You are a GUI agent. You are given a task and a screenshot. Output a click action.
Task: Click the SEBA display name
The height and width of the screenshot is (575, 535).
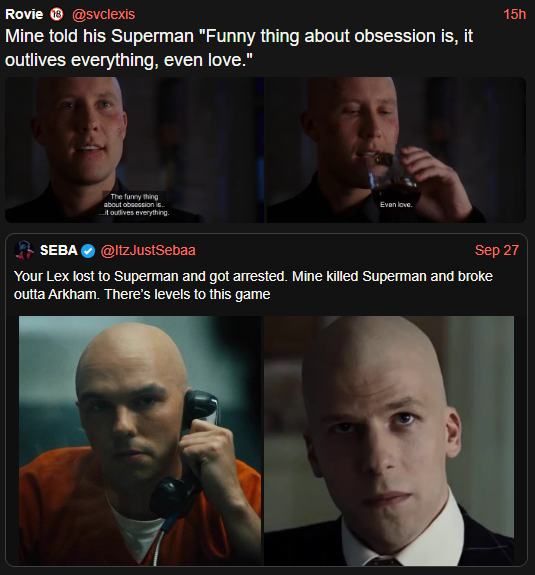(x=59, y=250)
